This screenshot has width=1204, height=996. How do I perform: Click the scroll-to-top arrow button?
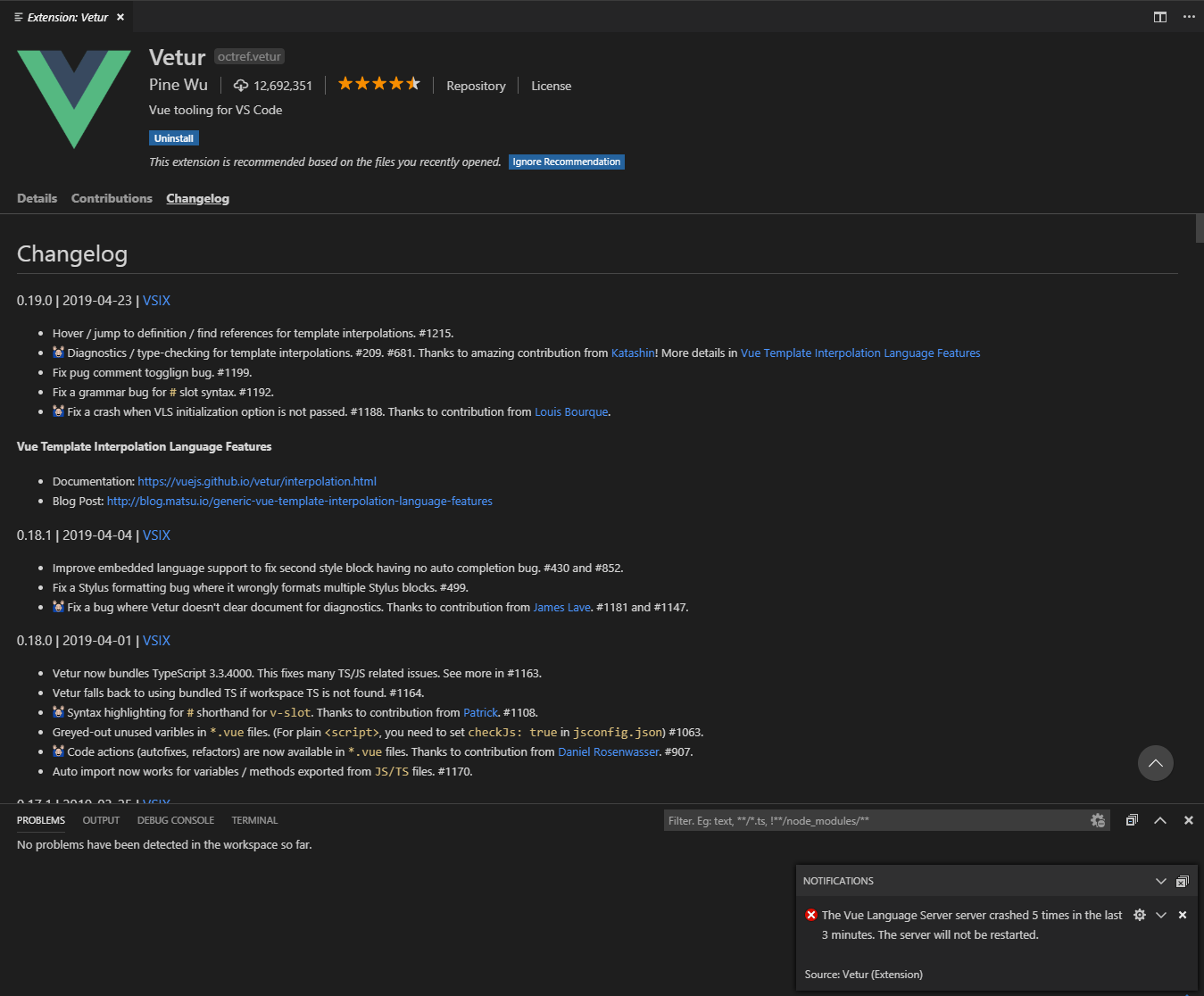tap(1156, 763)
